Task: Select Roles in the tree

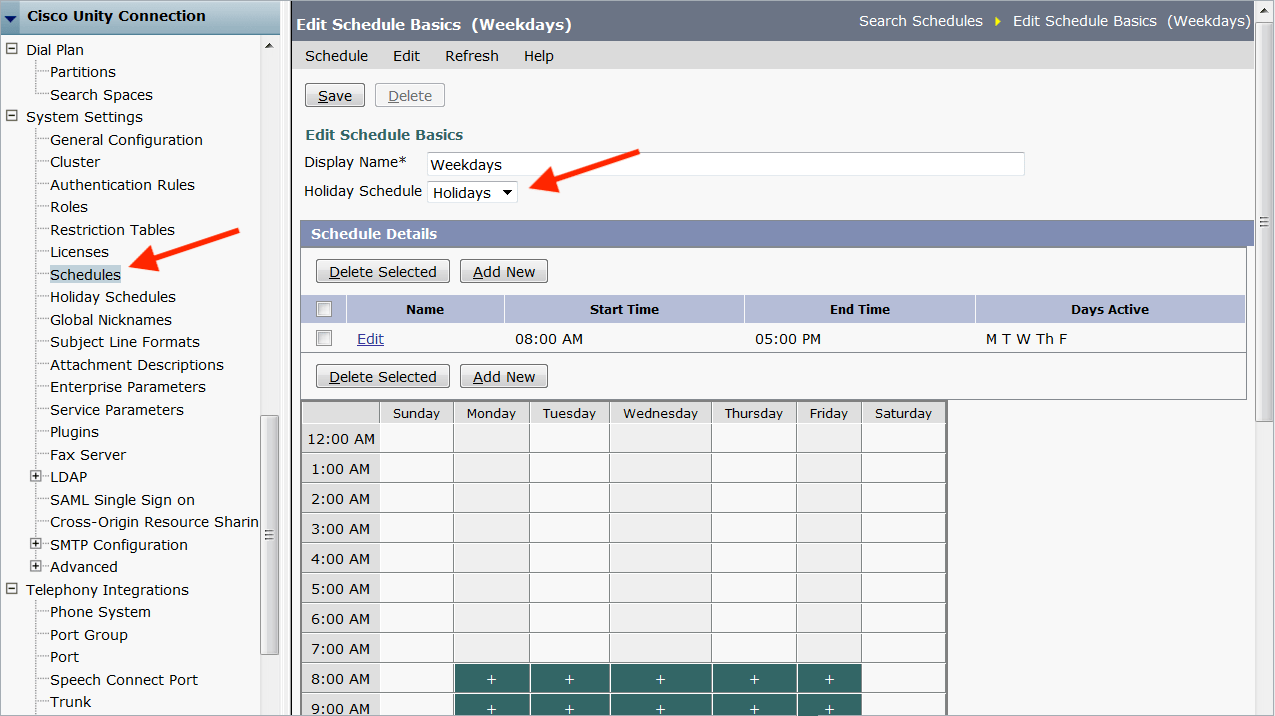Action: 69,207
